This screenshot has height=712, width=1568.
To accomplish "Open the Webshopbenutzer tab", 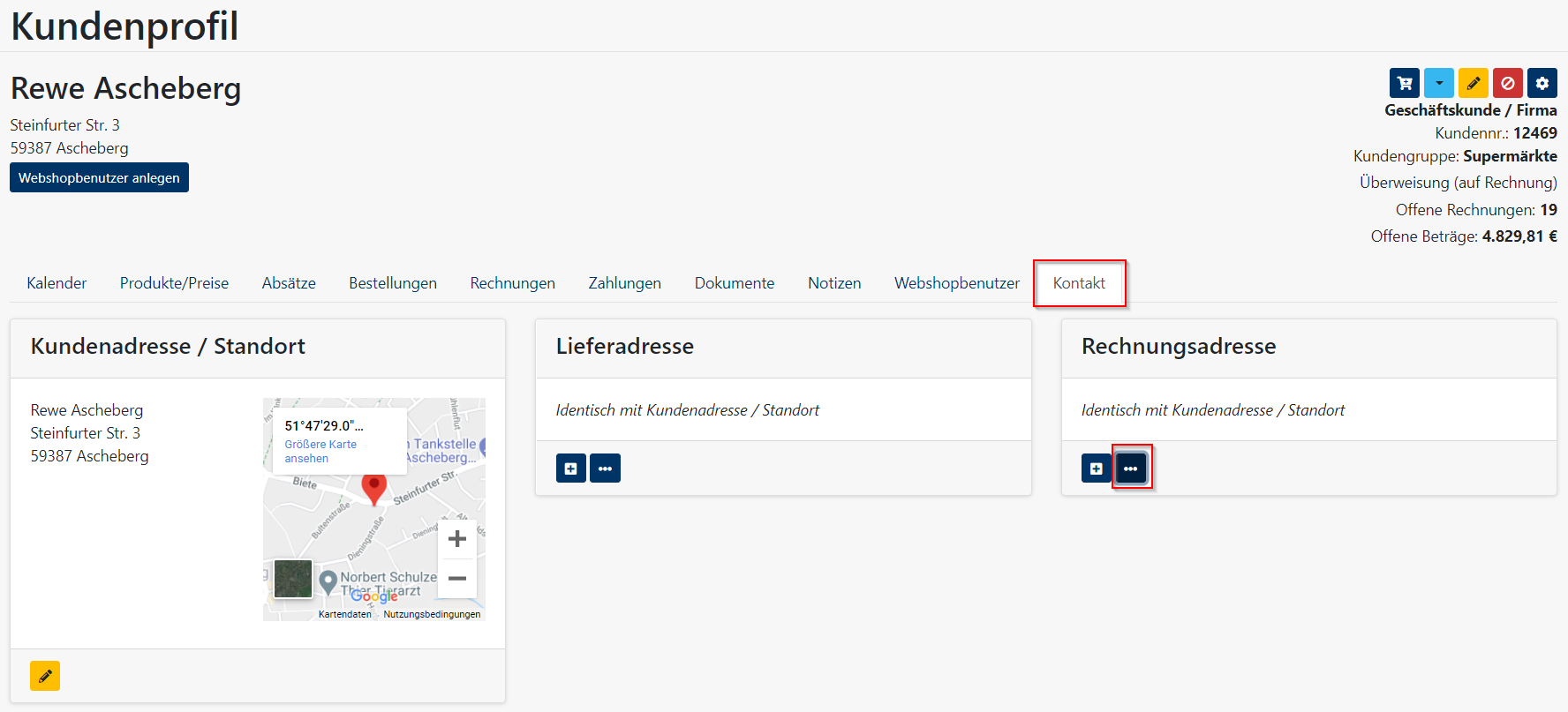I will (957, 283).
